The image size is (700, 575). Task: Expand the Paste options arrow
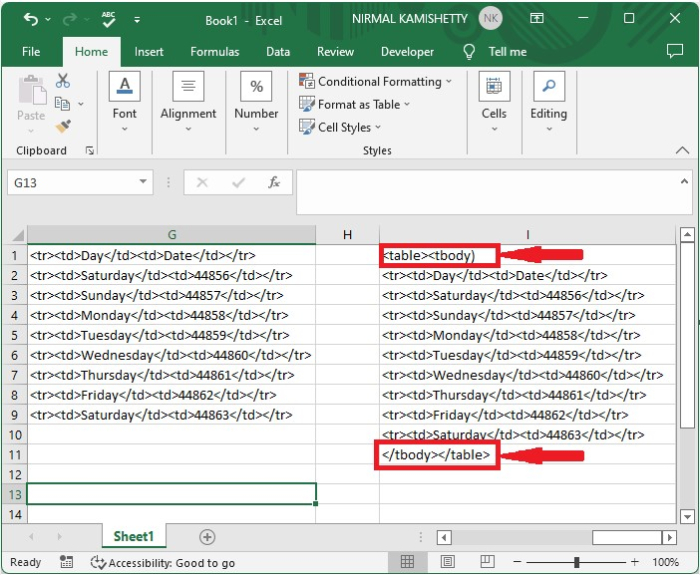pyautogui.click(x=31, y=131)
